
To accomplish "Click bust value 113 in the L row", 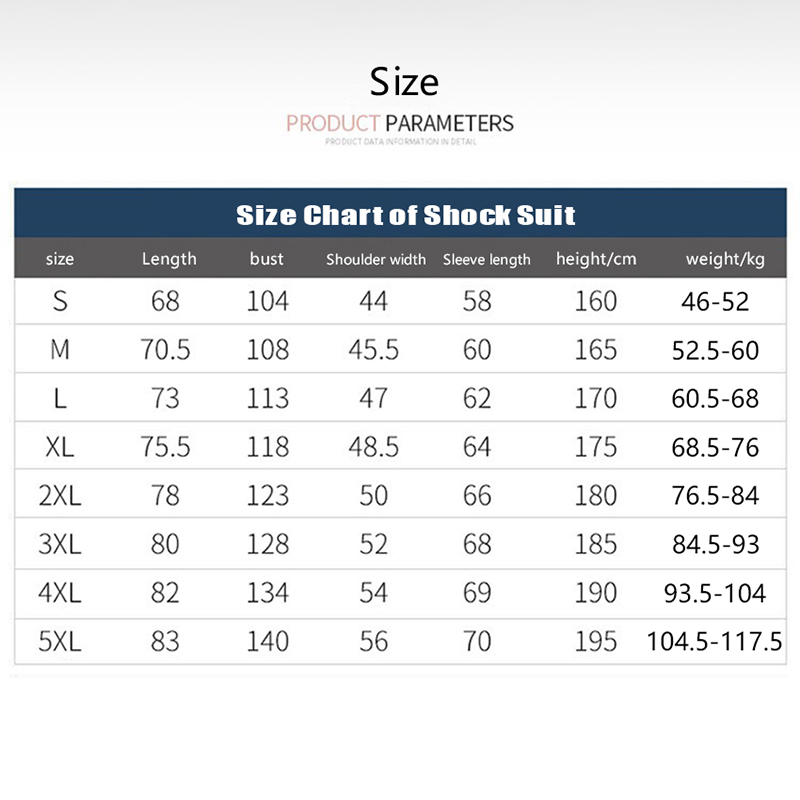I will [267, 398].
